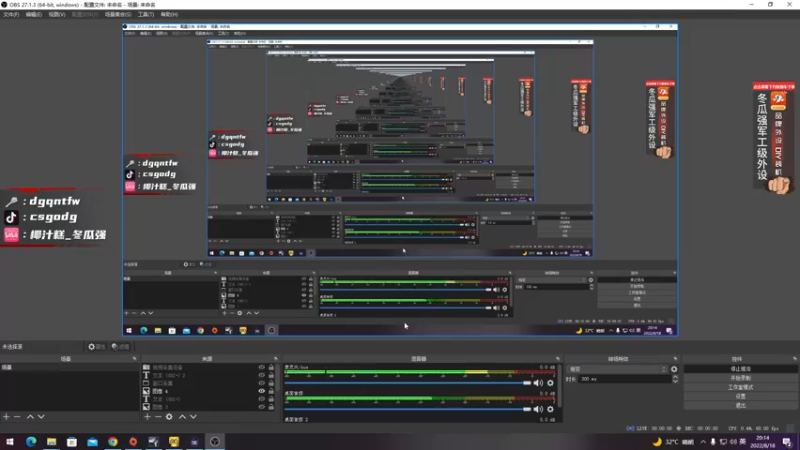
Task: Open the 帮助(H) menu
Action: click(x=169, y=14)
